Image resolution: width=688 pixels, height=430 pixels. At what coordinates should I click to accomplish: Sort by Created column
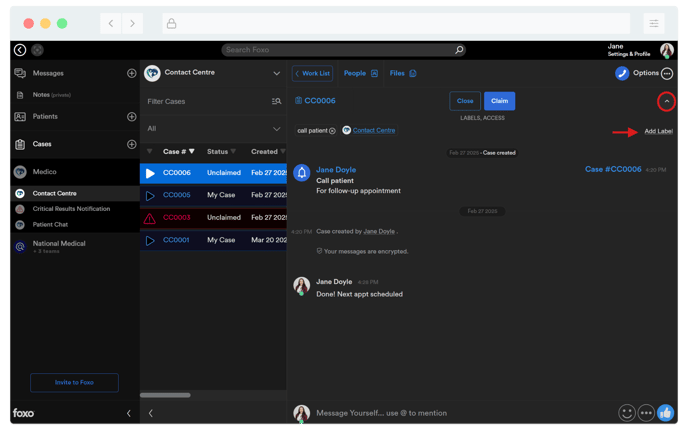click(268, 151)
